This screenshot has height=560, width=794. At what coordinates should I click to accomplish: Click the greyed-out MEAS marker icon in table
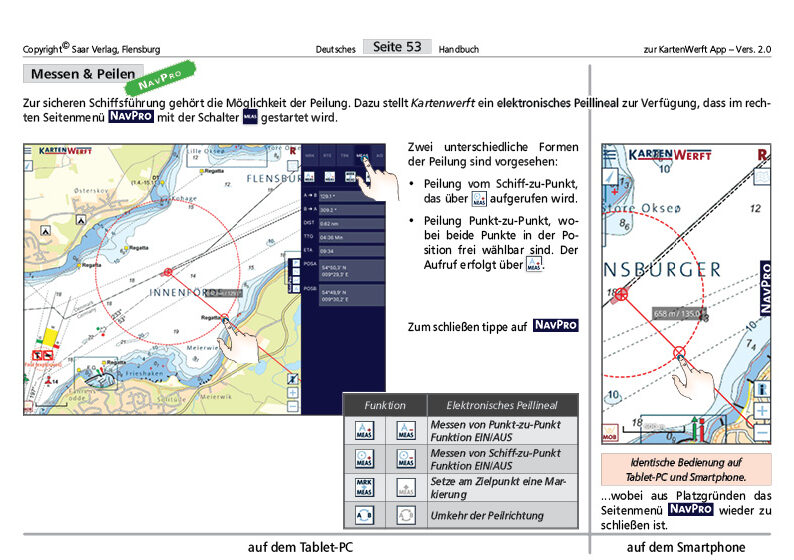pyautogui.click(x=406, y=487)
